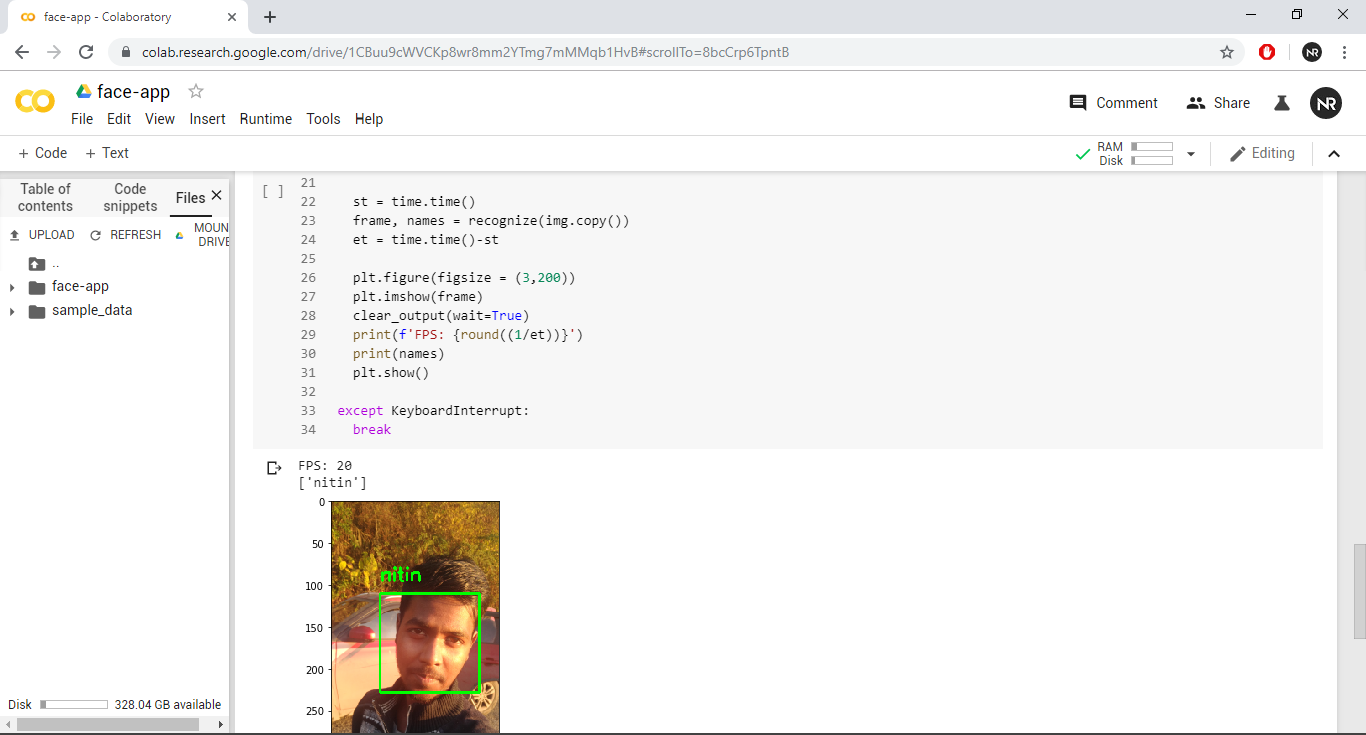Open the Help menu

pyautogui.click(x=369, y=119)
